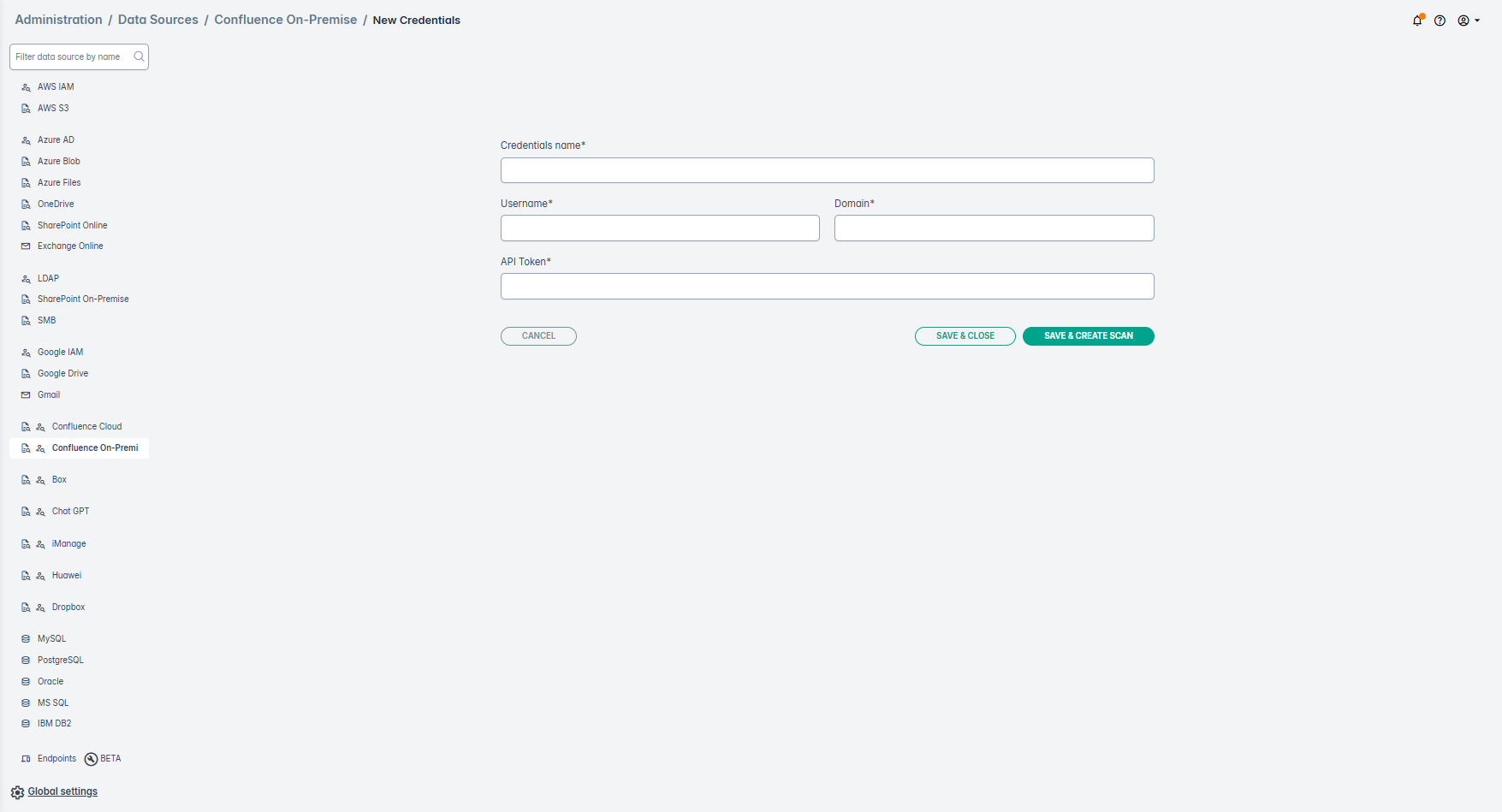Click the Save & Create Scan button
This screenshot has height=812, width=1502.
point(1088,336)
